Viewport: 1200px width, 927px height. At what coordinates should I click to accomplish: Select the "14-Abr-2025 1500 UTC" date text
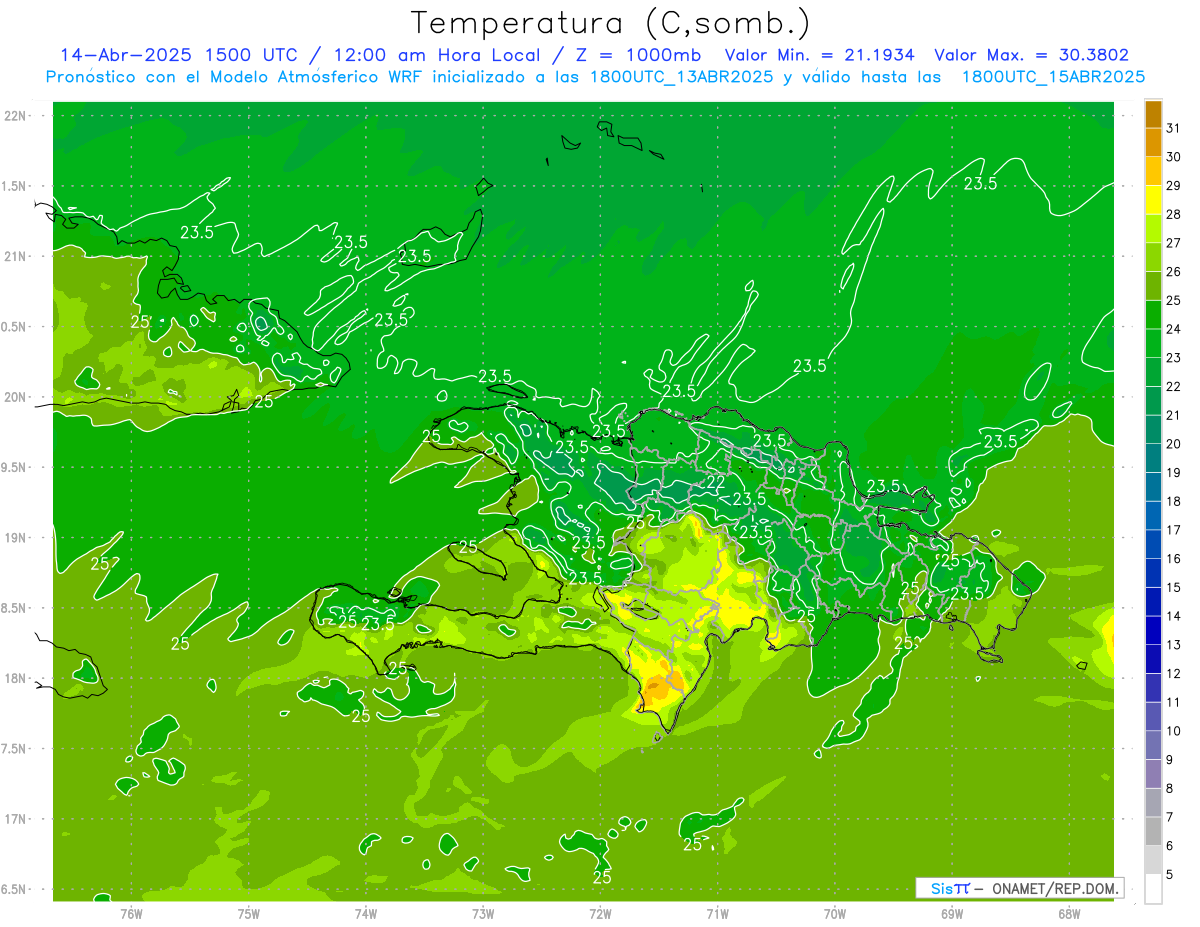tap(178, 55)
